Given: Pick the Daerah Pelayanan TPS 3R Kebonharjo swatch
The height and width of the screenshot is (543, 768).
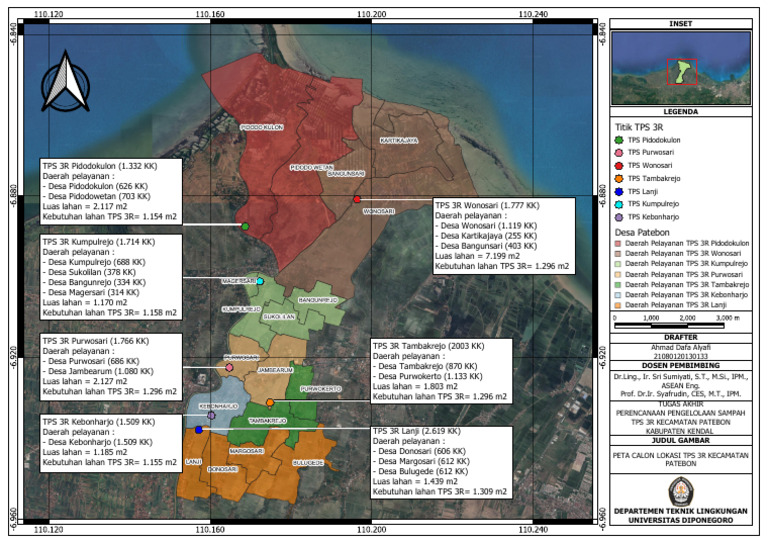Looking at the screenshot, I should coord(618,295).
